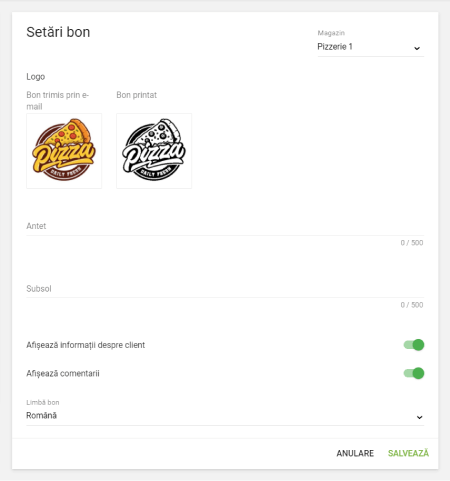The height and width of the screenshot is (481, 450).
Task: Click the 'Setări bon' dialog heading
Action: point(58,32)
